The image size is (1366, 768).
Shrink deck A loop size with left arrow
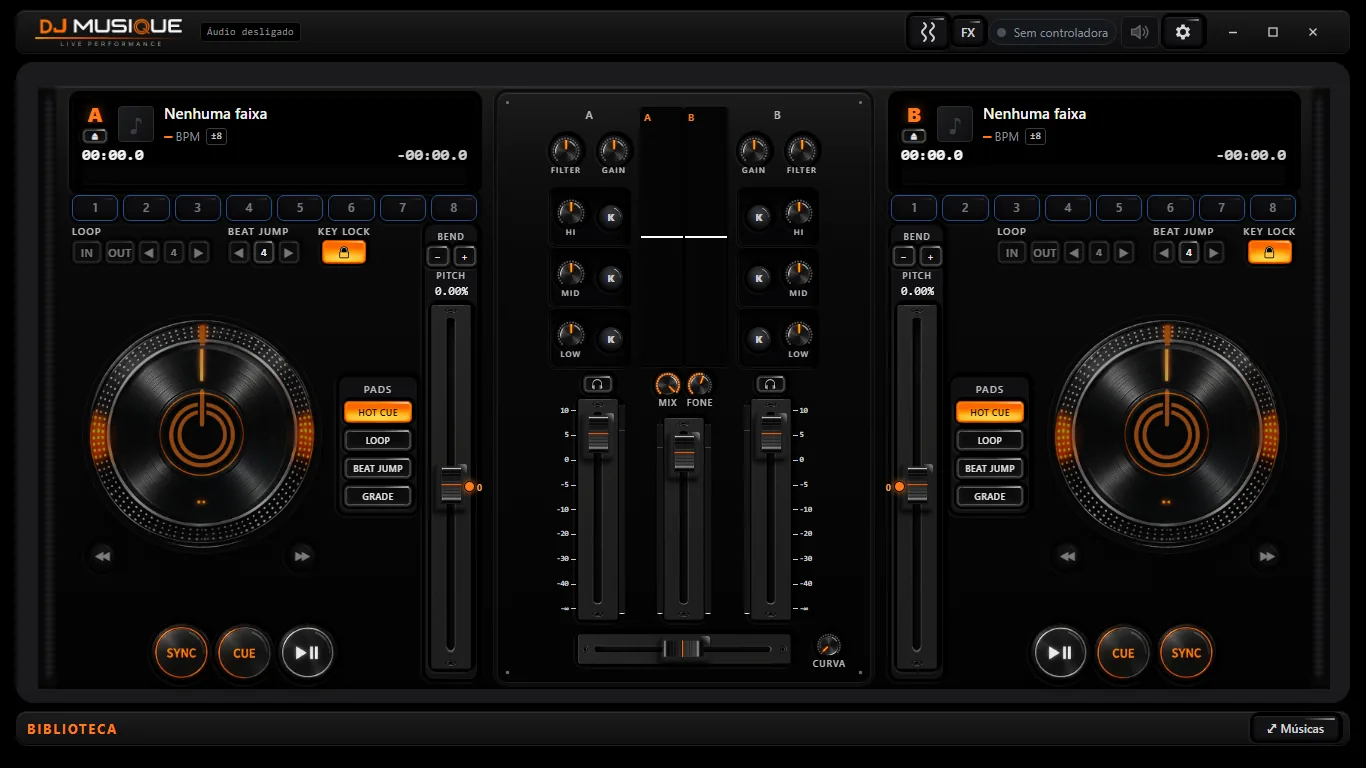pyautogui.click(x=149, y=253)
